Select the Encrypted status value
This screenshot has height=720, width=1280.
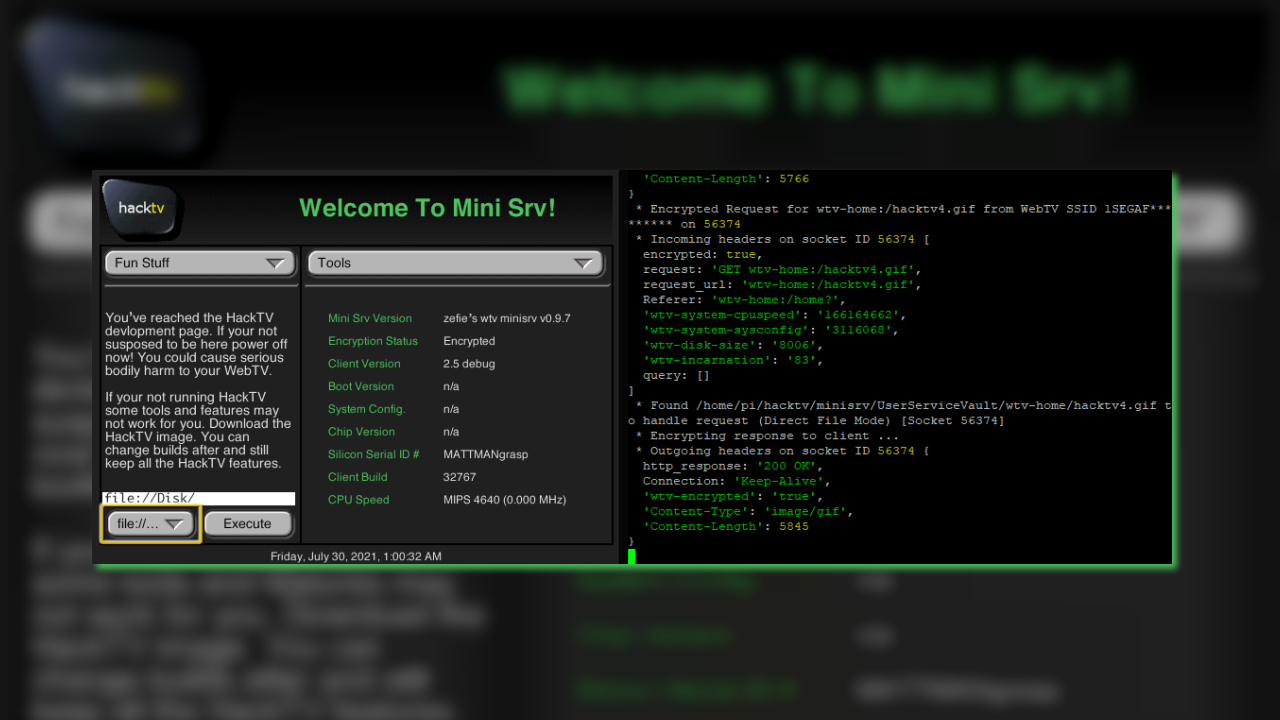pos(469,341)
